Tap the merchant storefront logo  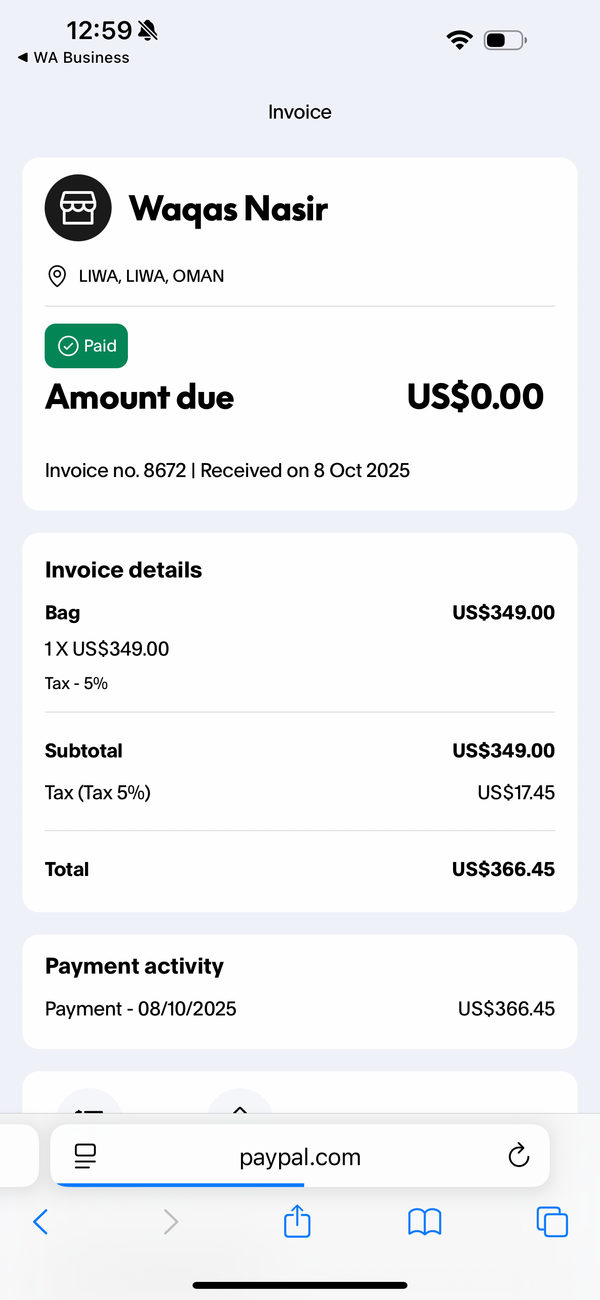coord(78,208)
